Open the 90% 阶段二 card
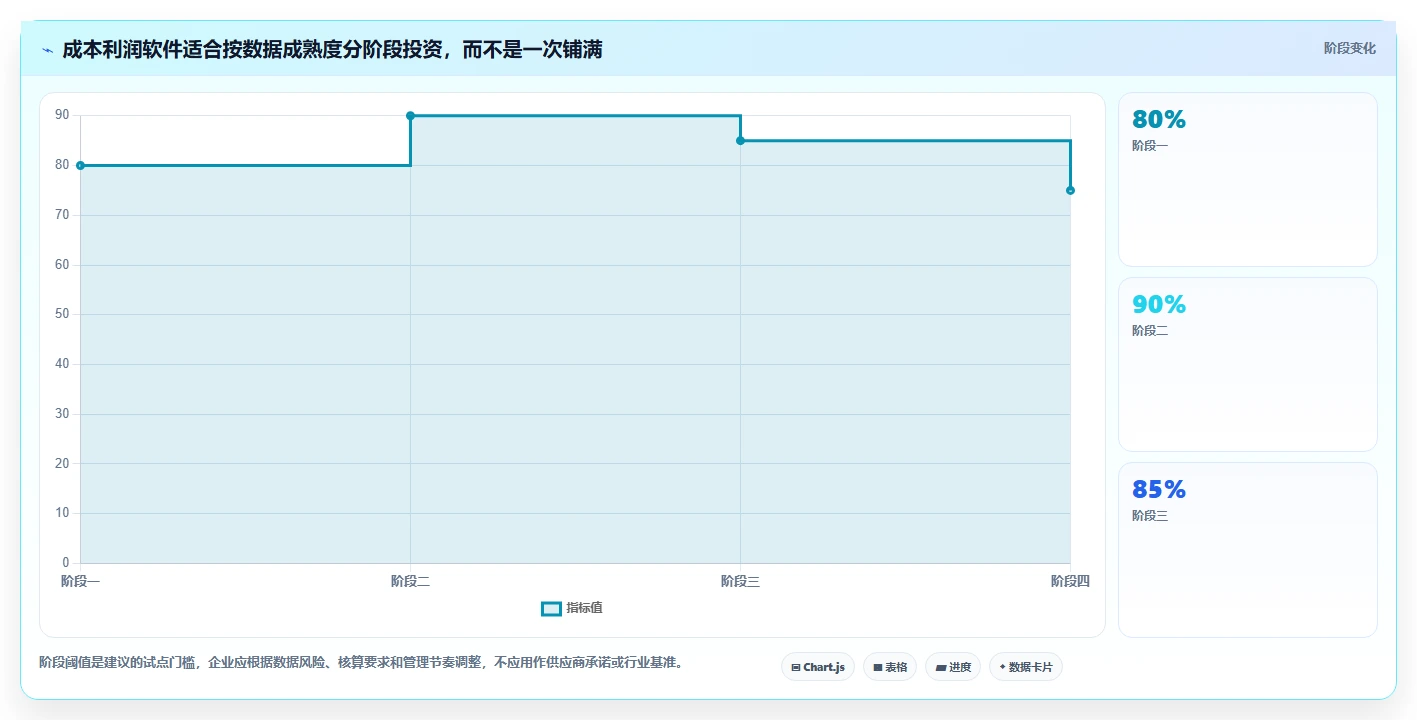This screenshot has width=1417, height=720. click(x=1247, y=365)
